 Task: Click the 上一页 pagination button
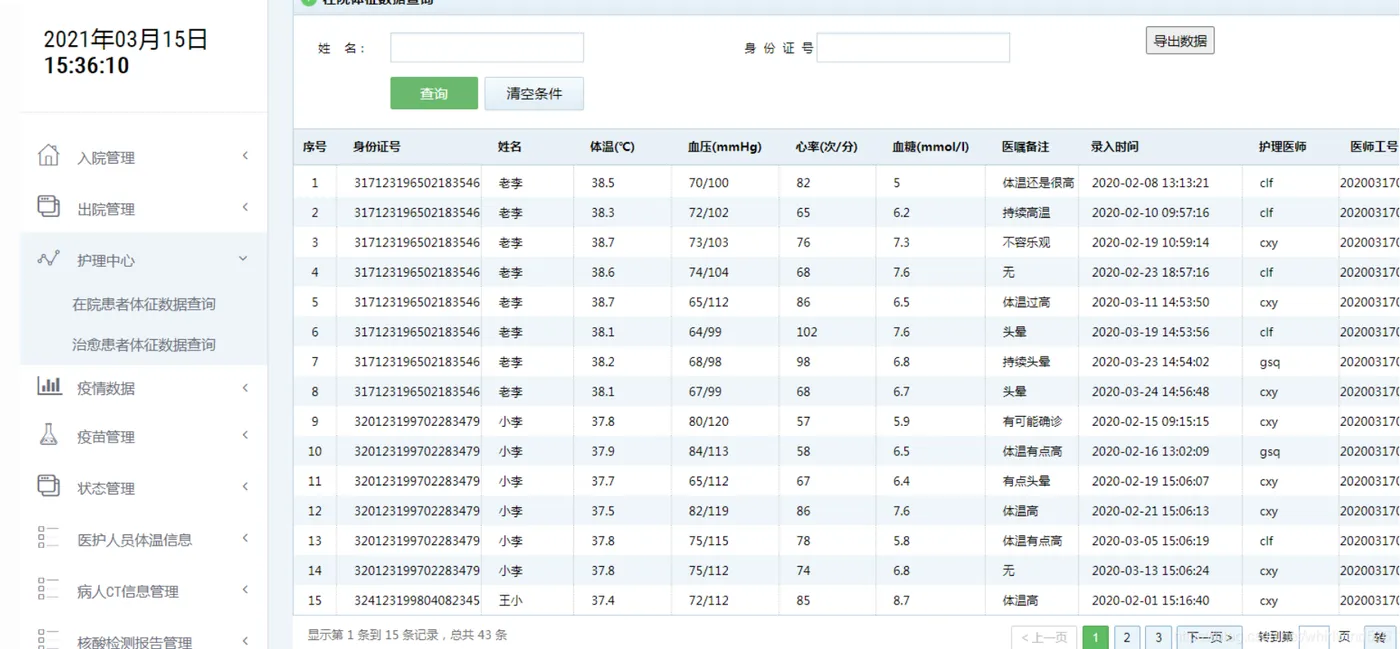(1044, 637)
